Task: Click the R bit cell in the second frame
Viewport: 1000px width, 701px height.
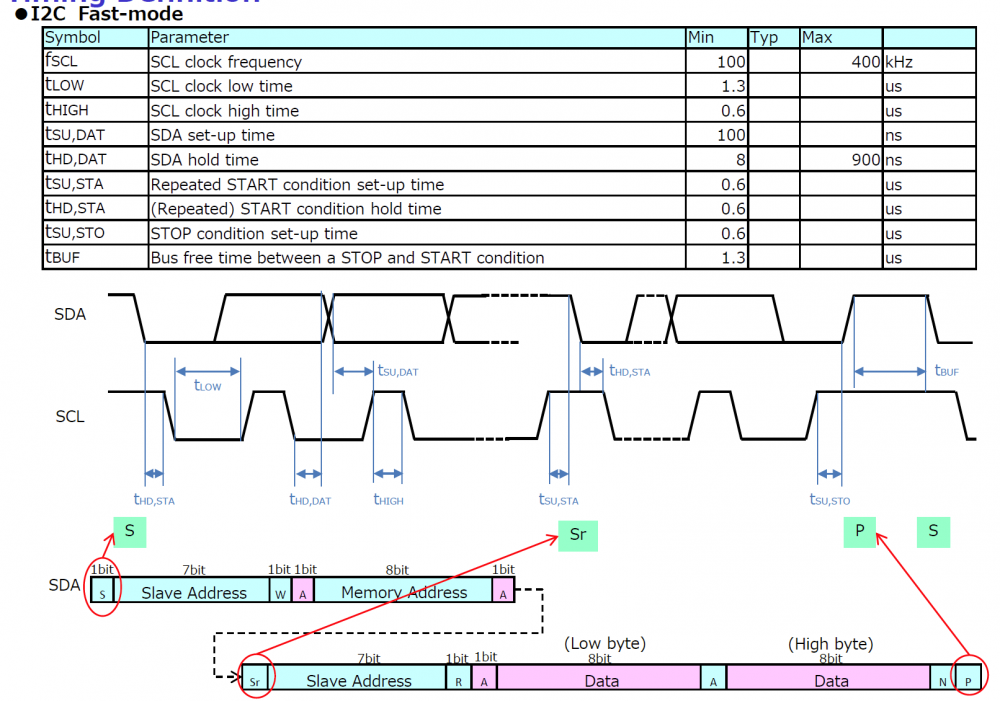Action: [x=458, y=681]
